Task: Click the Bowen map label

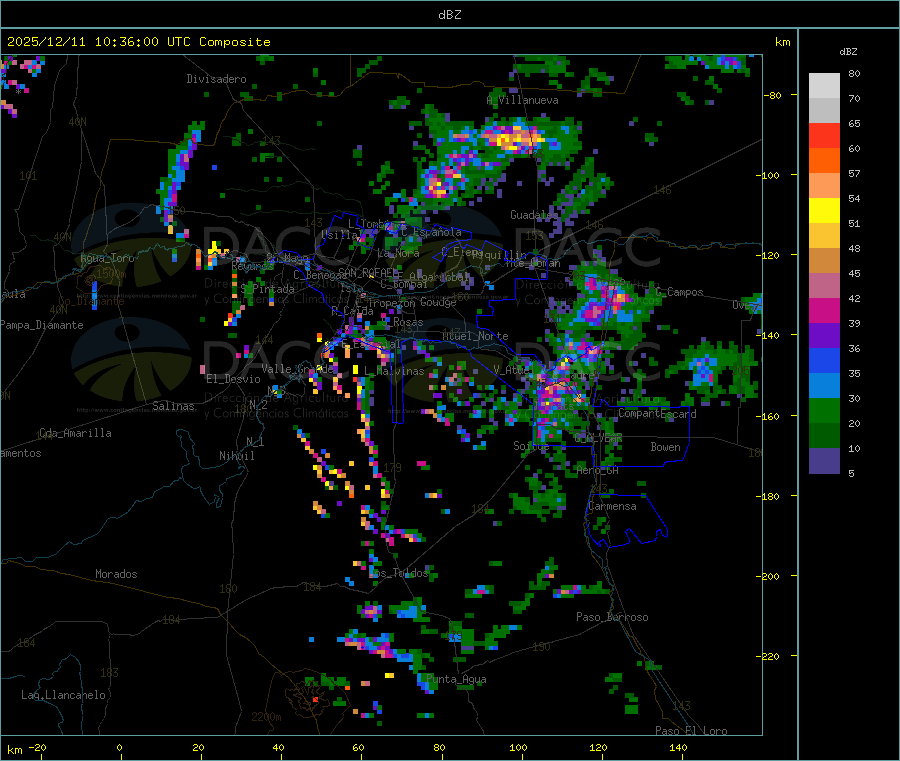Action: click(x=665, y=448)
